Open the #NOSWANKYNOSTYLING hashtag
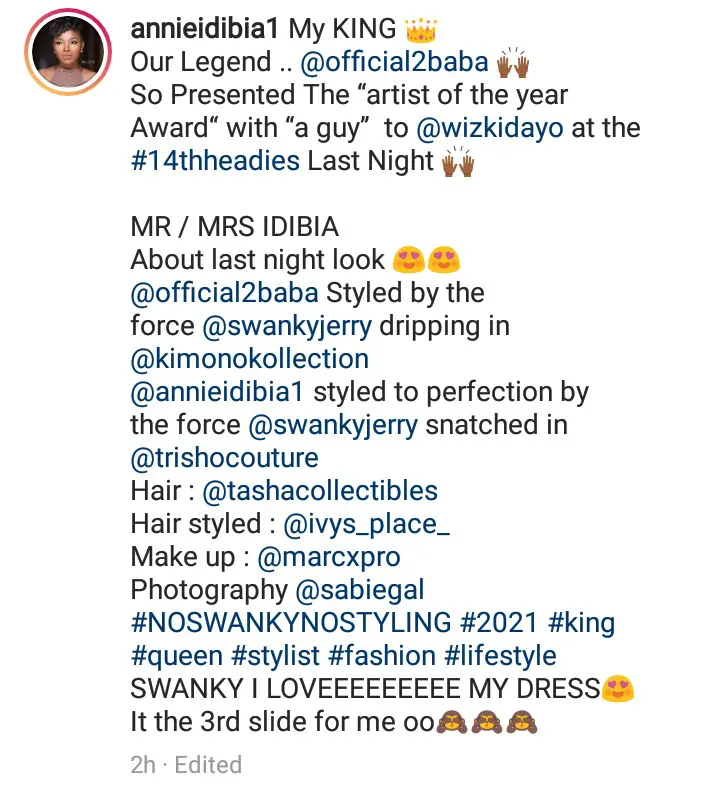 (291, 623)
